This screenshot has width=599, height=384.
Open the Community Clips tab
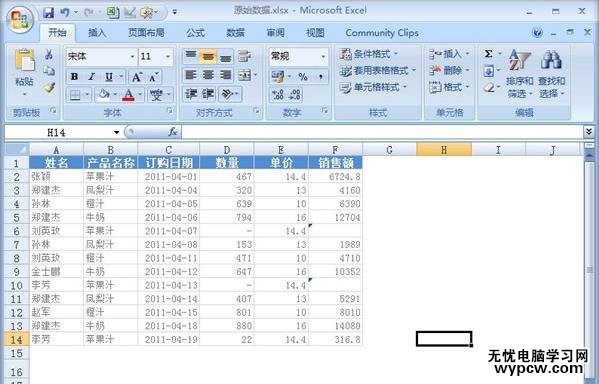[x=382, y=33]
